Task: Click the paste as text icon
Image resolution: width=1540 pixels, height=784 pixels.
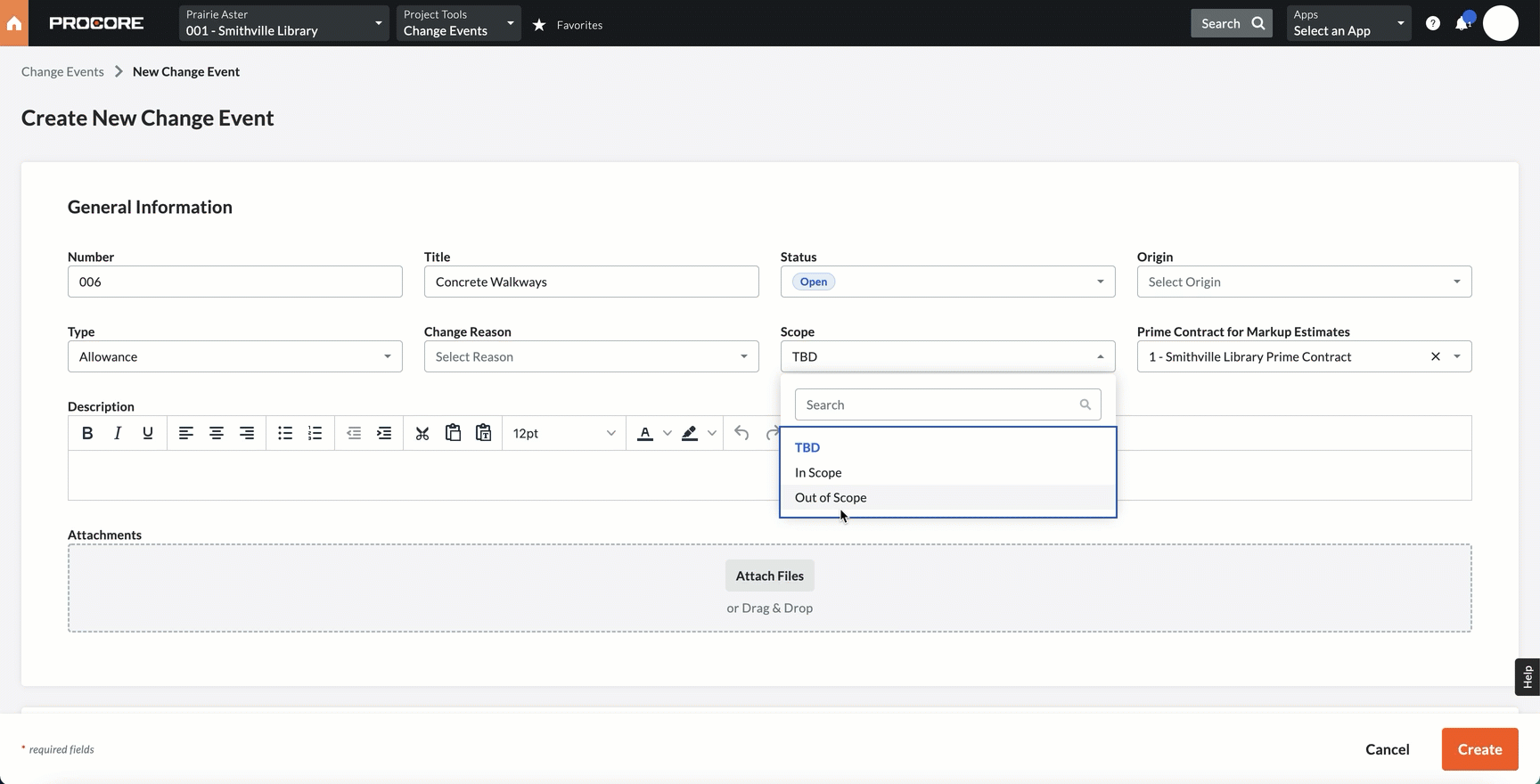Action: click(483, 433)
